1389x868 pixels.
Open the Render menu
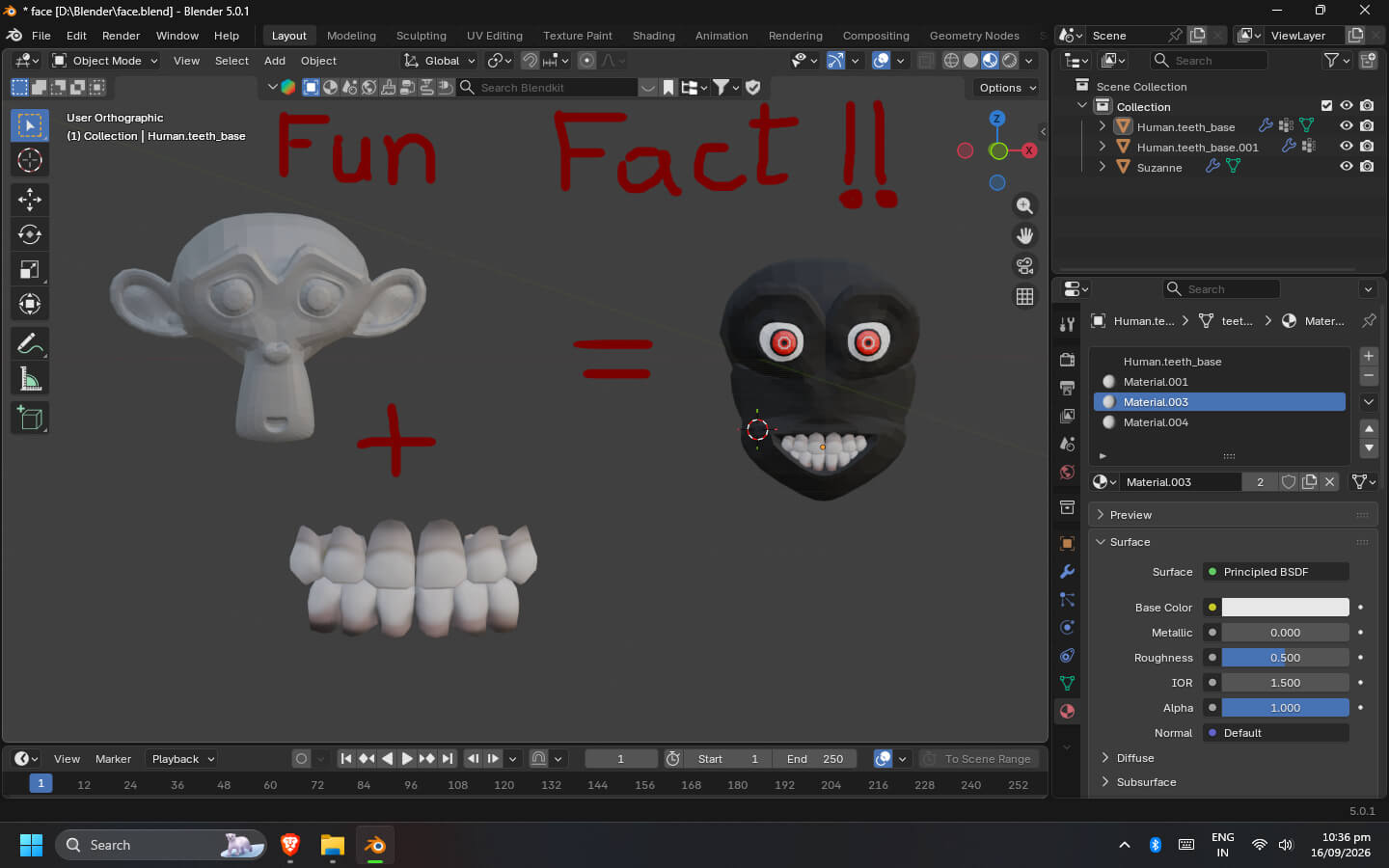coord(122,36)
